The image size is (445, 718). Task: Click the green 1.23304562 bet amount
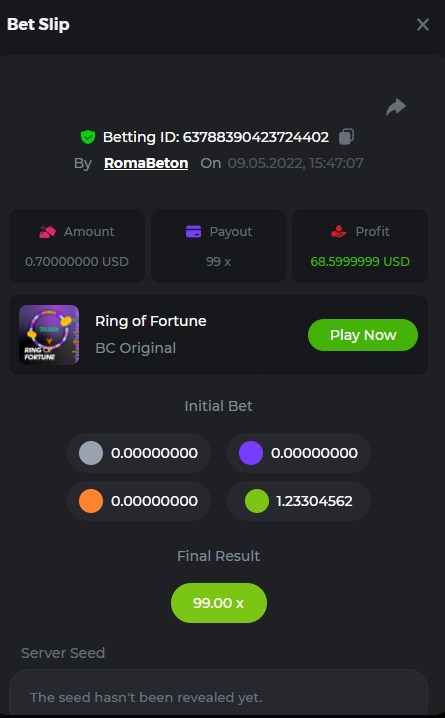(x=315, y=501)
